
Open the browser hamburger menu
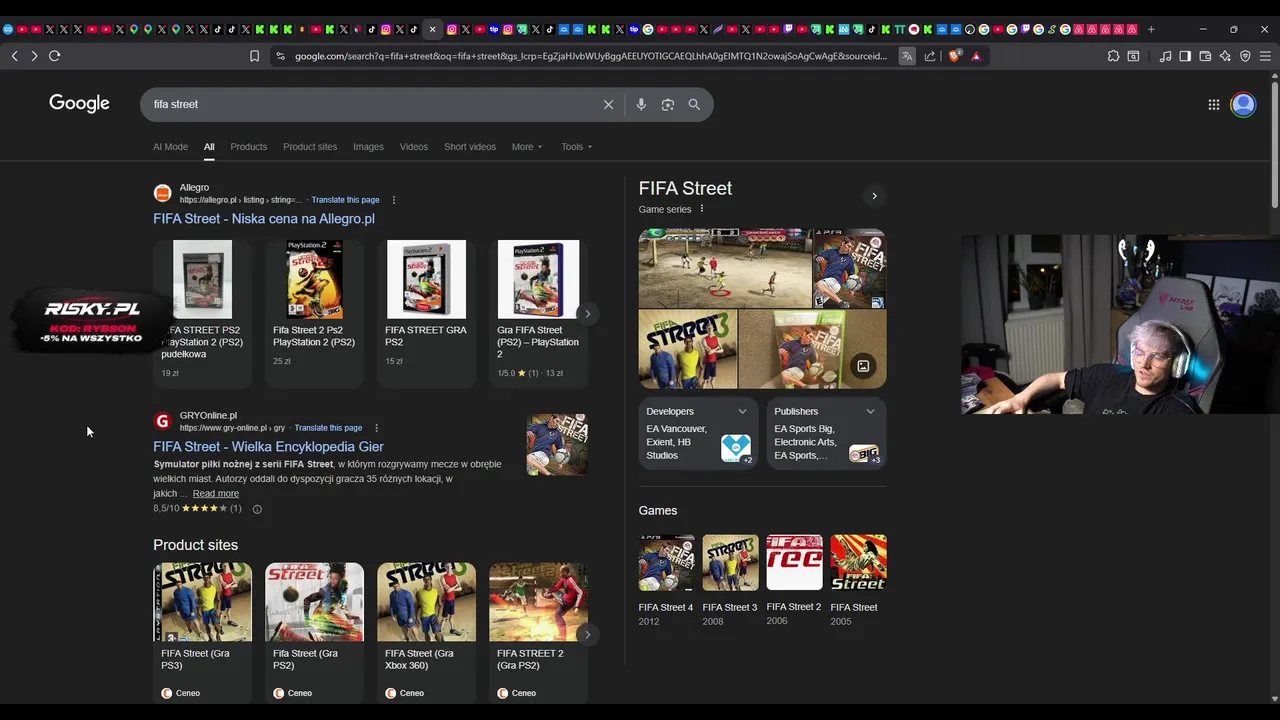1265,56
